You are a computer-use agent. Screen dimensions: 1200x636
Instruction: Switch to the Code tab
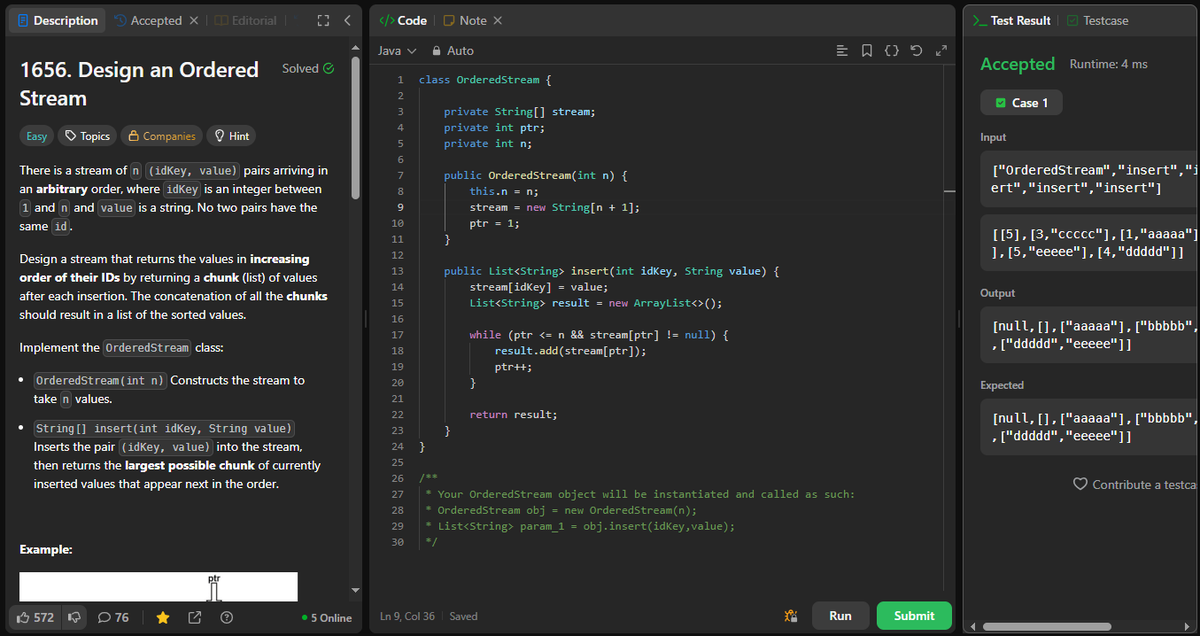tap(403, 21)
